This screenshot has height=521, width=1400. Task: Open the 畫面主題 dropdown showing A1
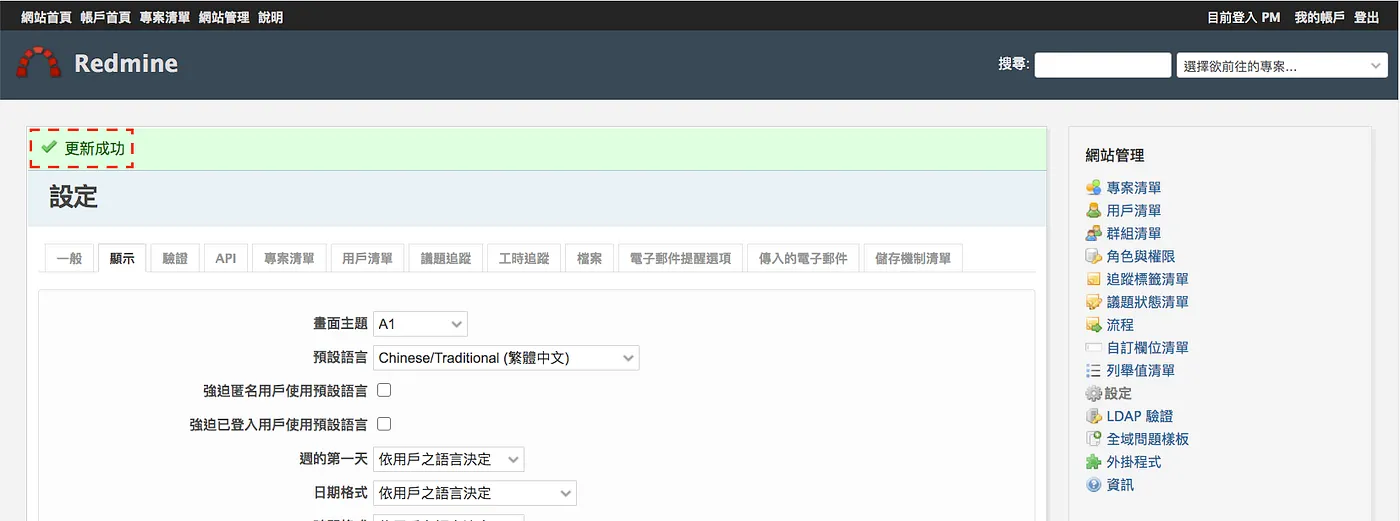[x=420, y=324]
